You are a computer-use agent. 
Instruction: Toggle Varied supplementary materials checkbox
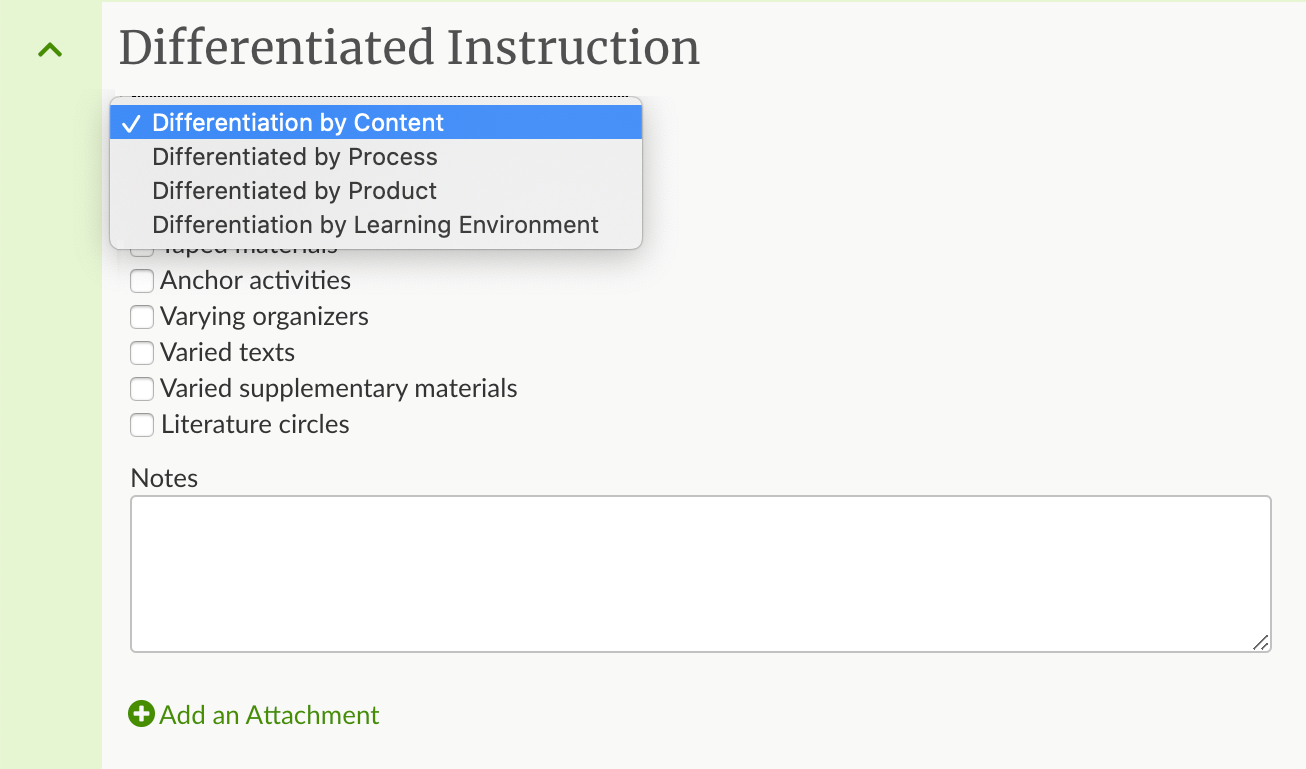(x=142, y=389)
